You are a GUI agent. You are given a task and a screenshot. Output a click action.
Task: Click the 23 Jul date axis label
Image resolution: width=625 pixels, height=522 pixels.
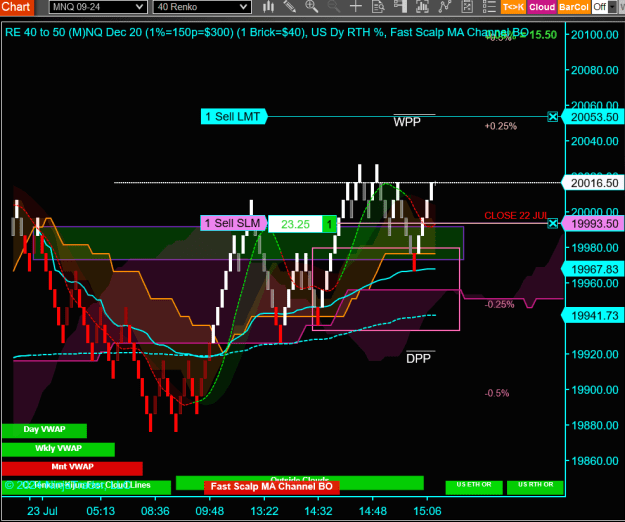coord(42,511)
